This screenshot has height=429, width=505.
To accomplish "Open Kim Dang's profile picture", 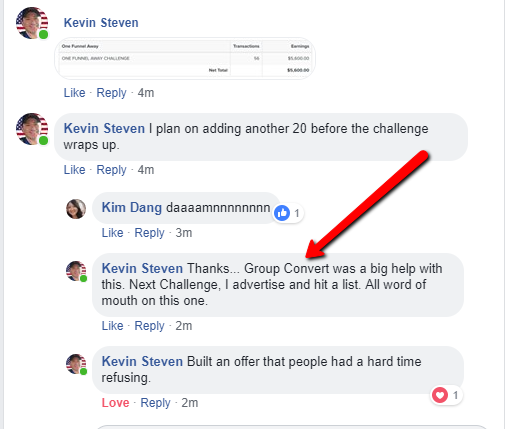I will point(76,209).
